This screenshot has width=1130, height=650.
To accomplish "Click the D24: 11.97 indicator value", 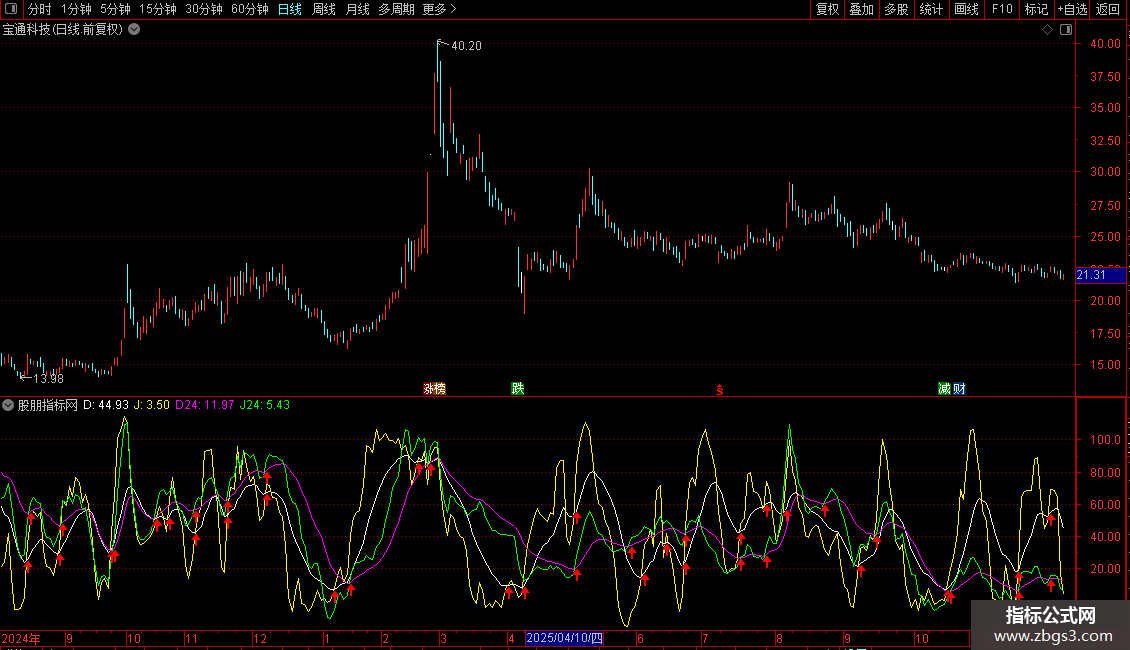I will coord(205,405).
